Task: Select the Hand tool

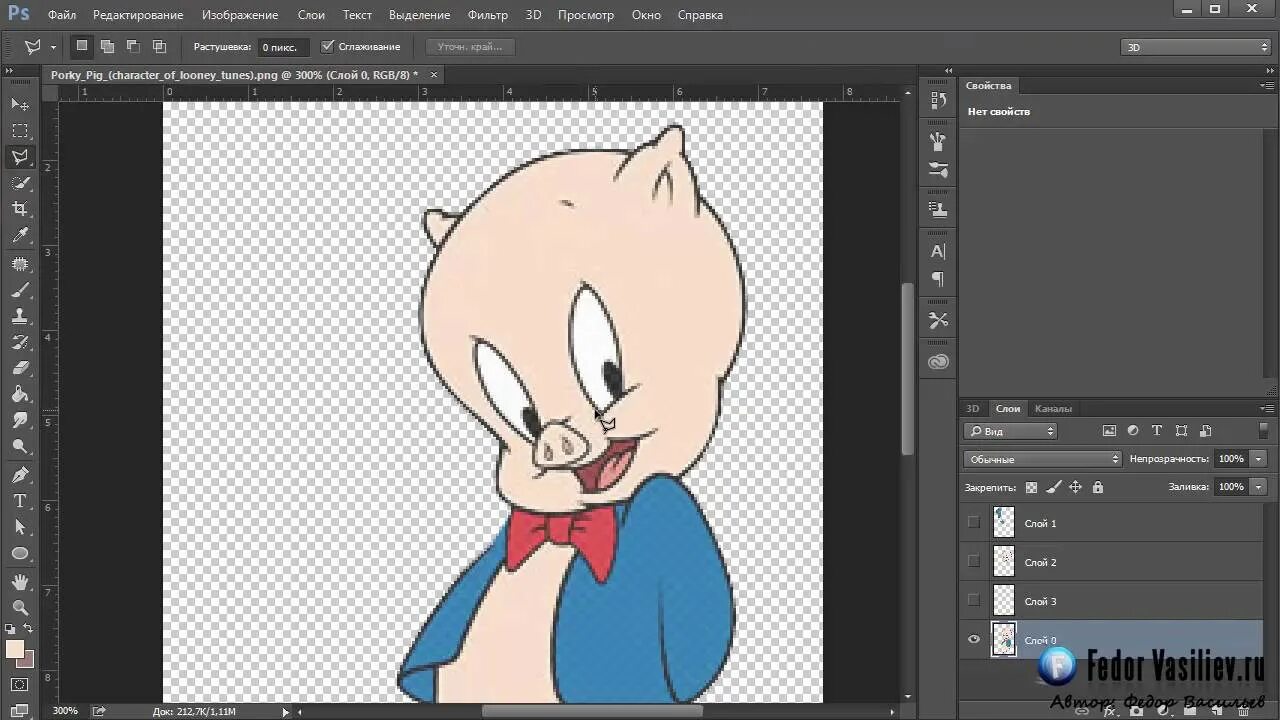Action: [x=20, y=582]
